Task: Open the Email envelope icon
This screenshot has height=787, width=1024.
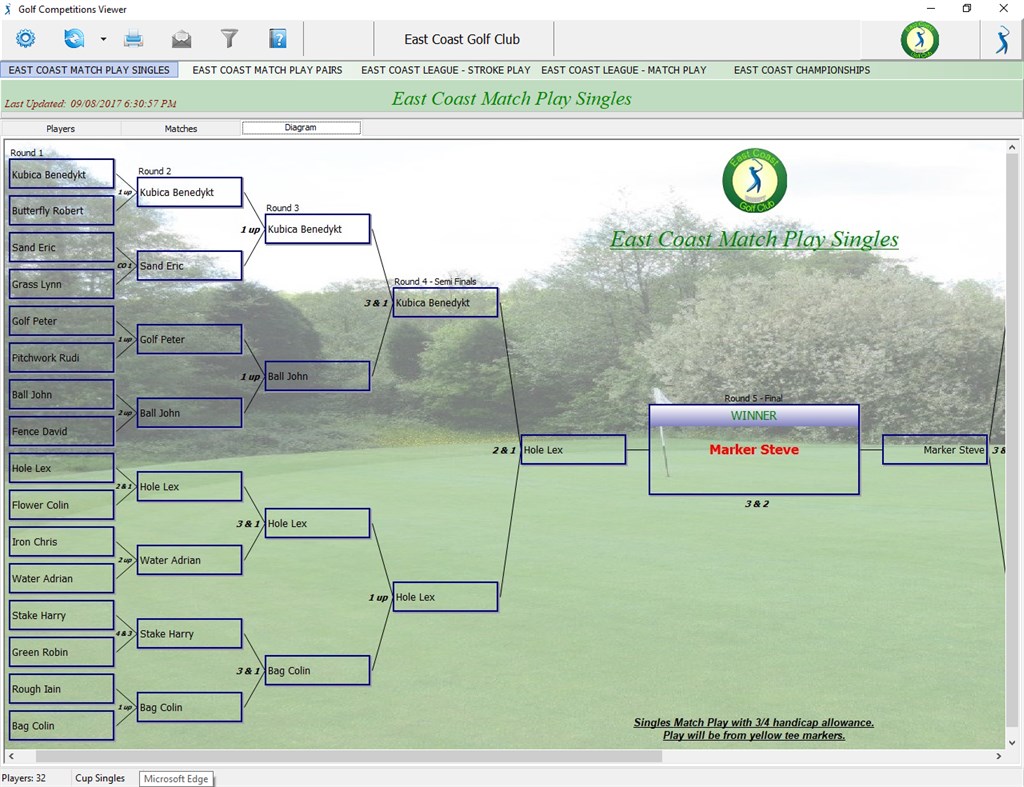Action: coord(181,38)
